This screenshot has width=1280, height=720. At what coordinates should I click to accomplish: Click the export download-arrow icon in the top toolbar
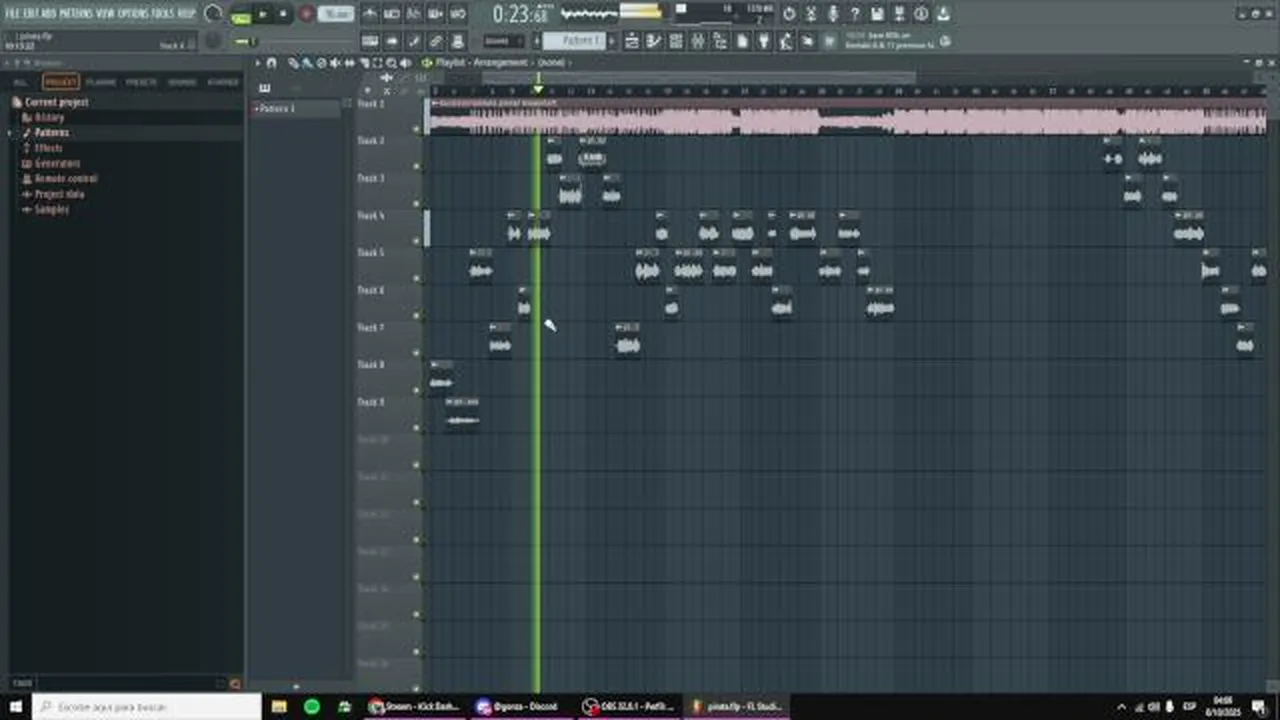943,14
